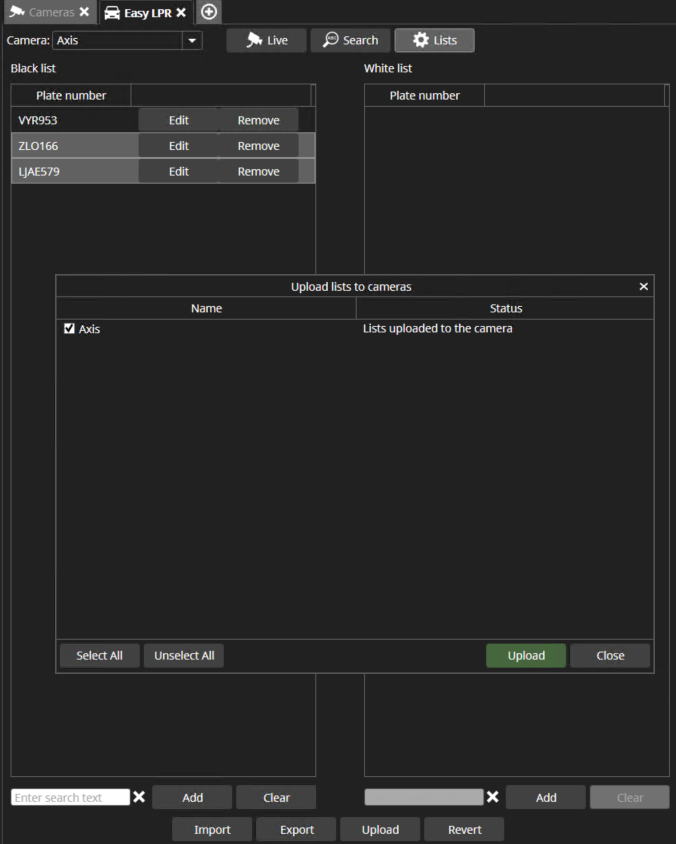Clear white list search field X icon
676x844 pixels.
click(x=493, y=797)
